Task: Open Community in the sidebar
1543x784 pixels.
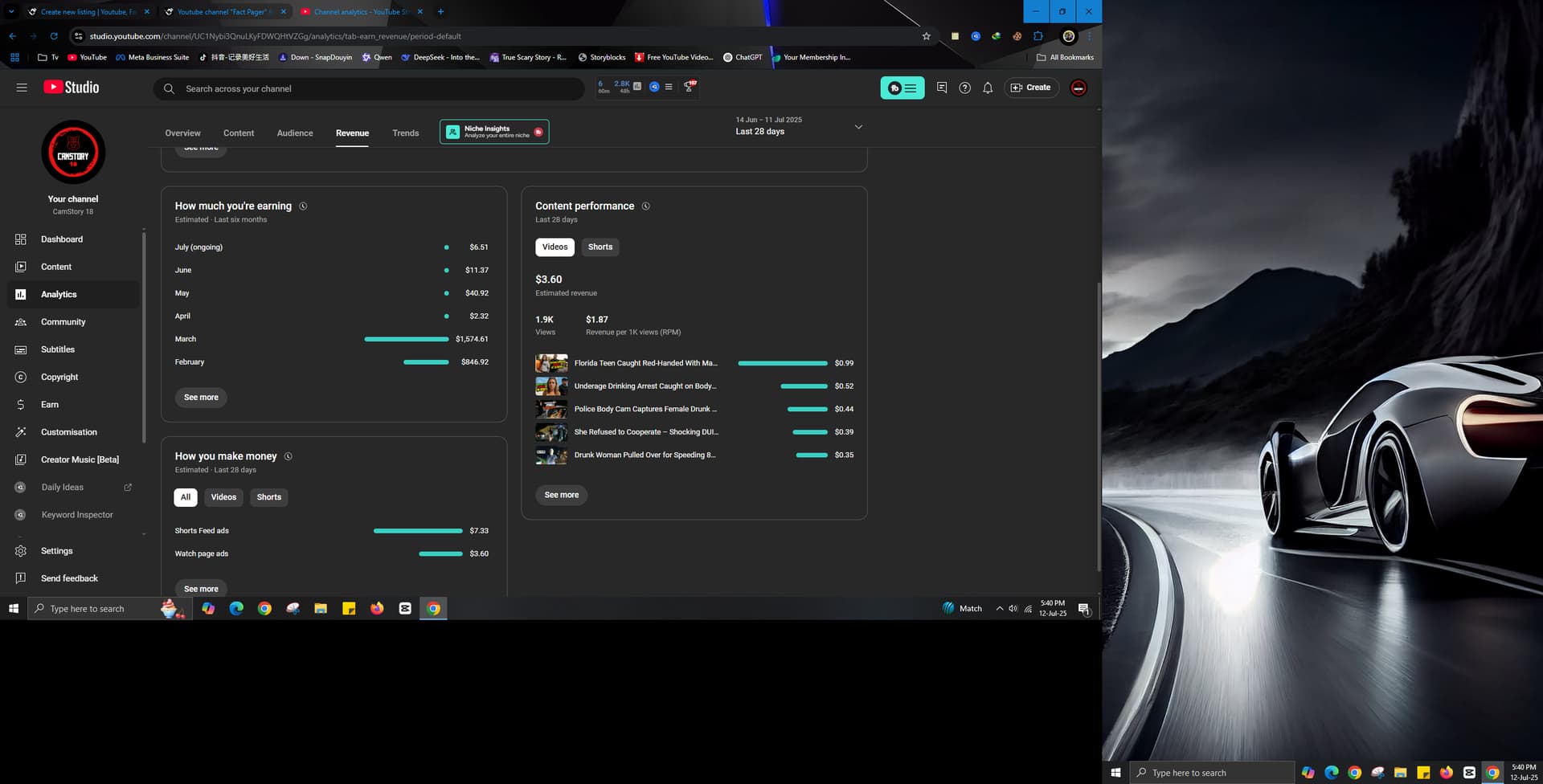Action: [x=73, y=322]
